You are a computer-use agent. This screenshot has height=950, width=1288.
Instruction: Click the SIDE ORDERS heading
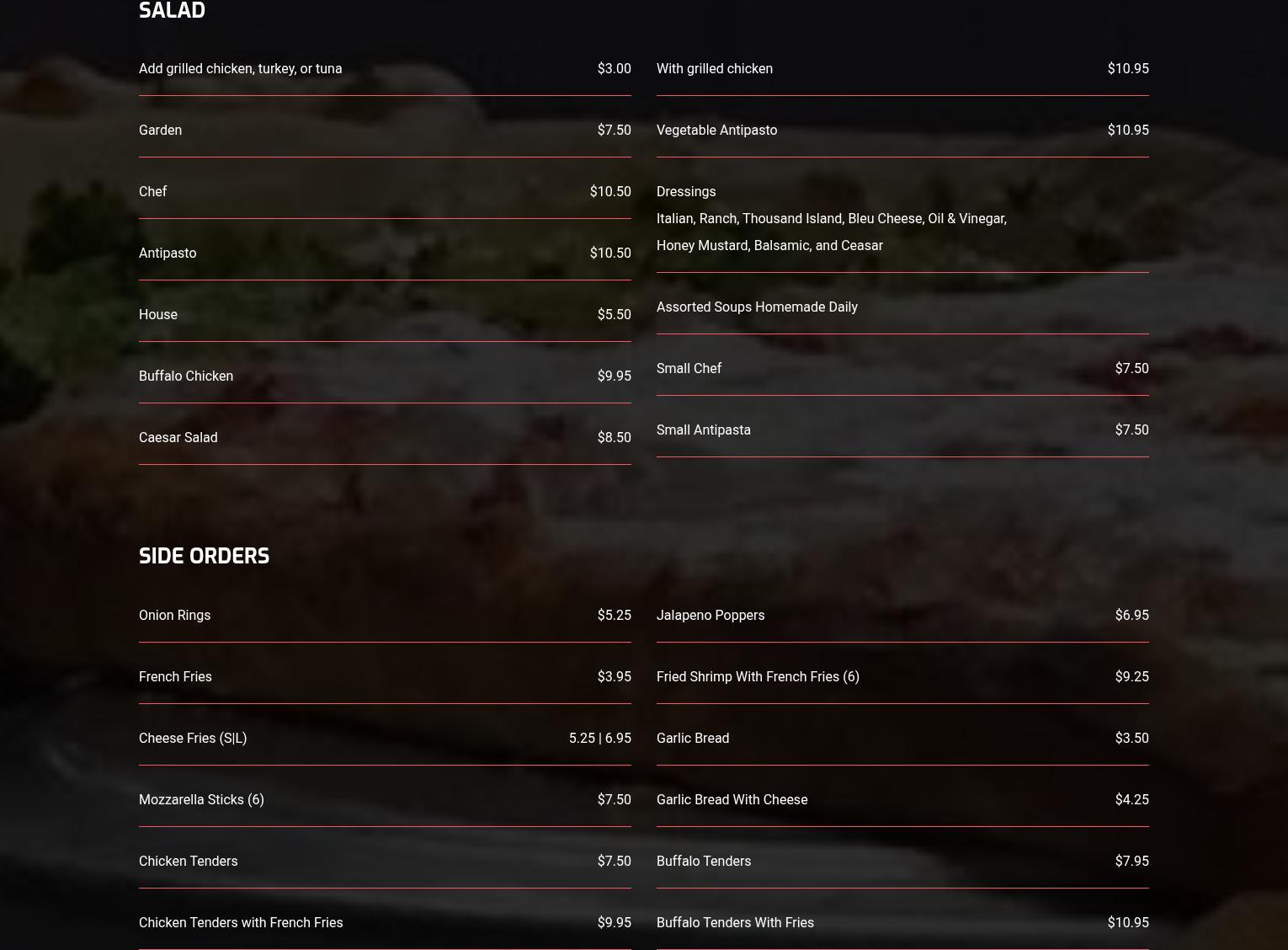pyautogui.click(x=204, y=556)
